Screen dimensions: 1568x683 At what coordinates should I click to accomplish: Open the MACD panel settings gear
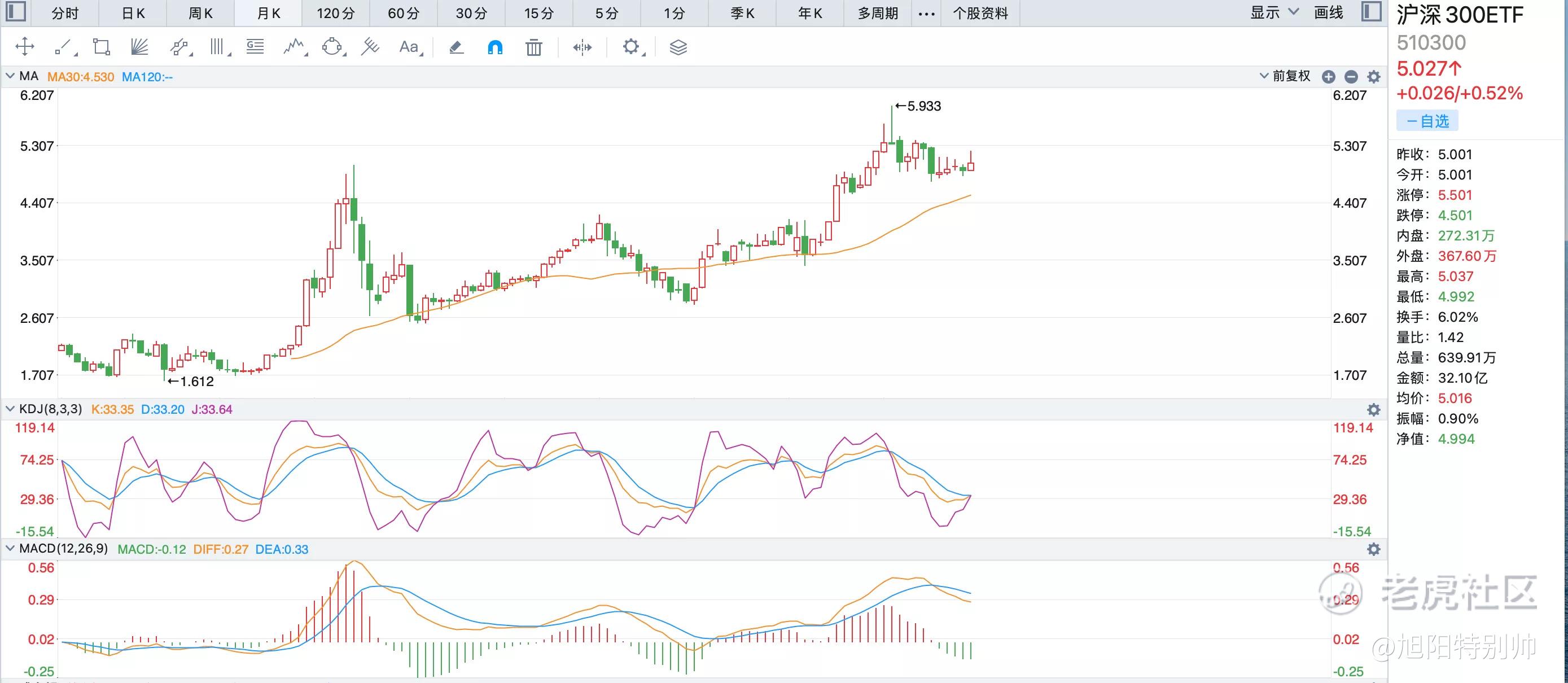[1374, 549]
